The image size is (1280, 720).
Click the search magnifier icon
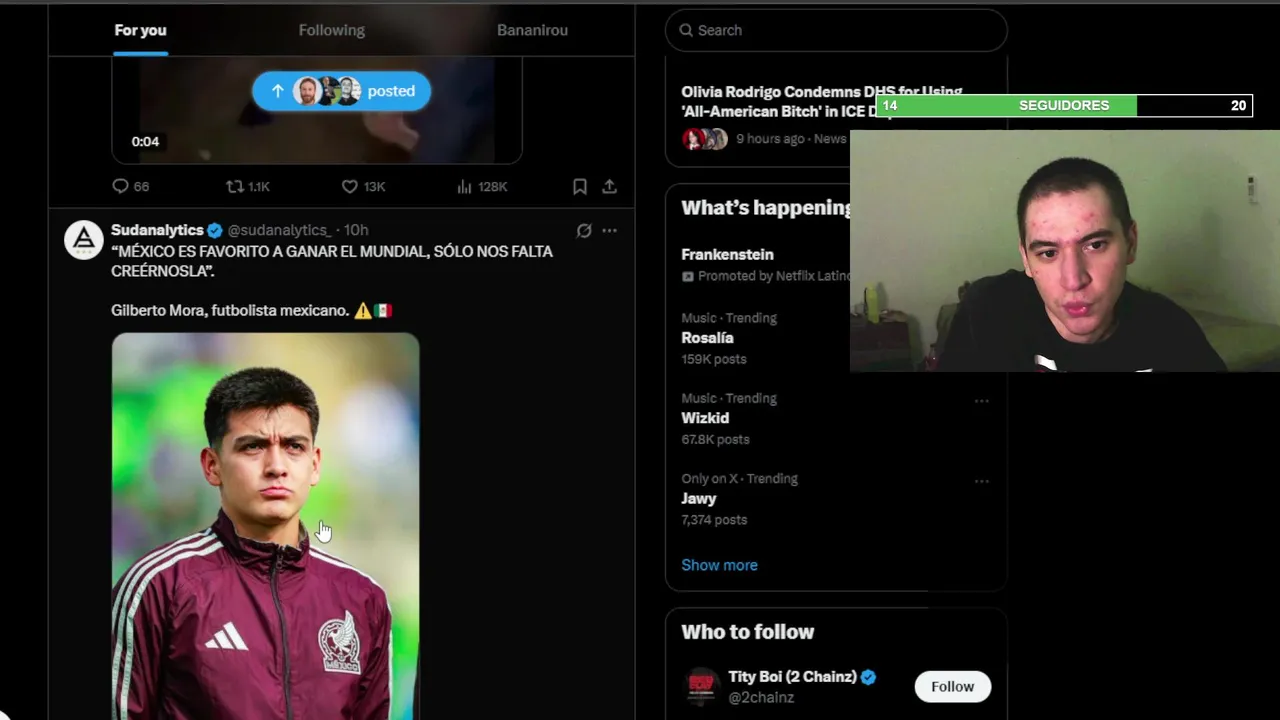686,30
